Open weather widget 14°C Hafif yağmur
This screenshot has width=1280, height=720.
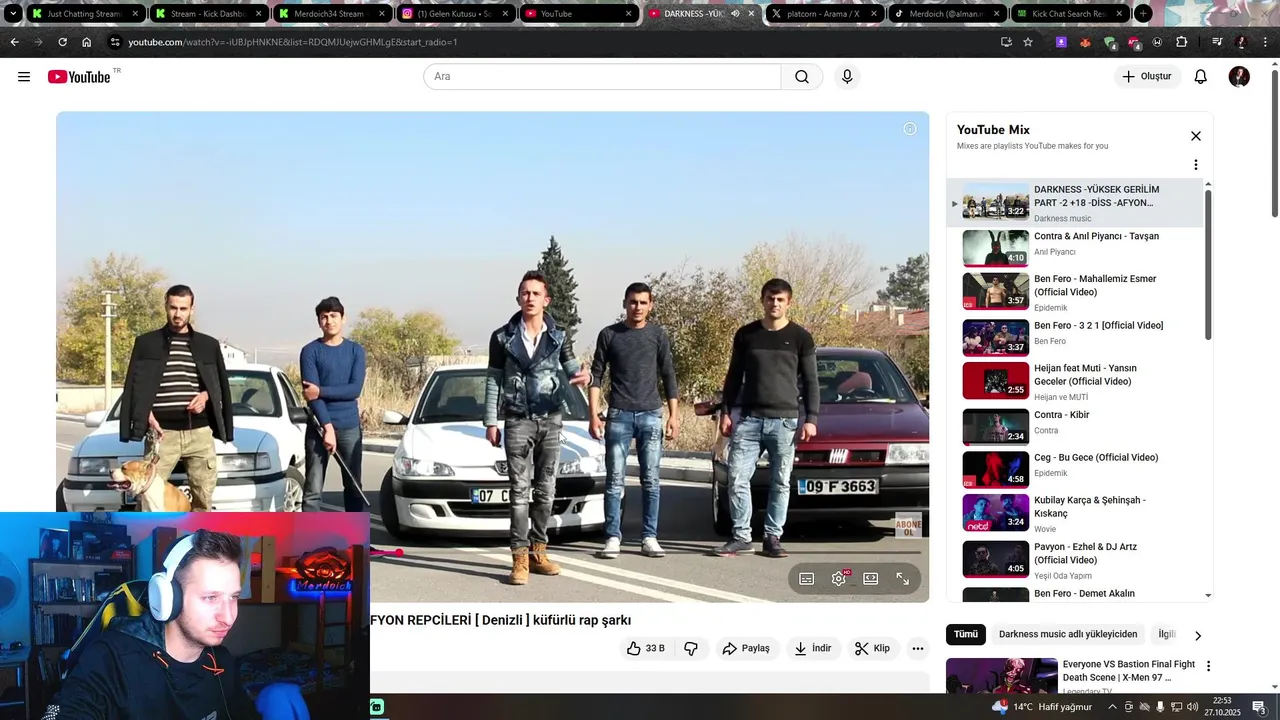[1042, 707]
